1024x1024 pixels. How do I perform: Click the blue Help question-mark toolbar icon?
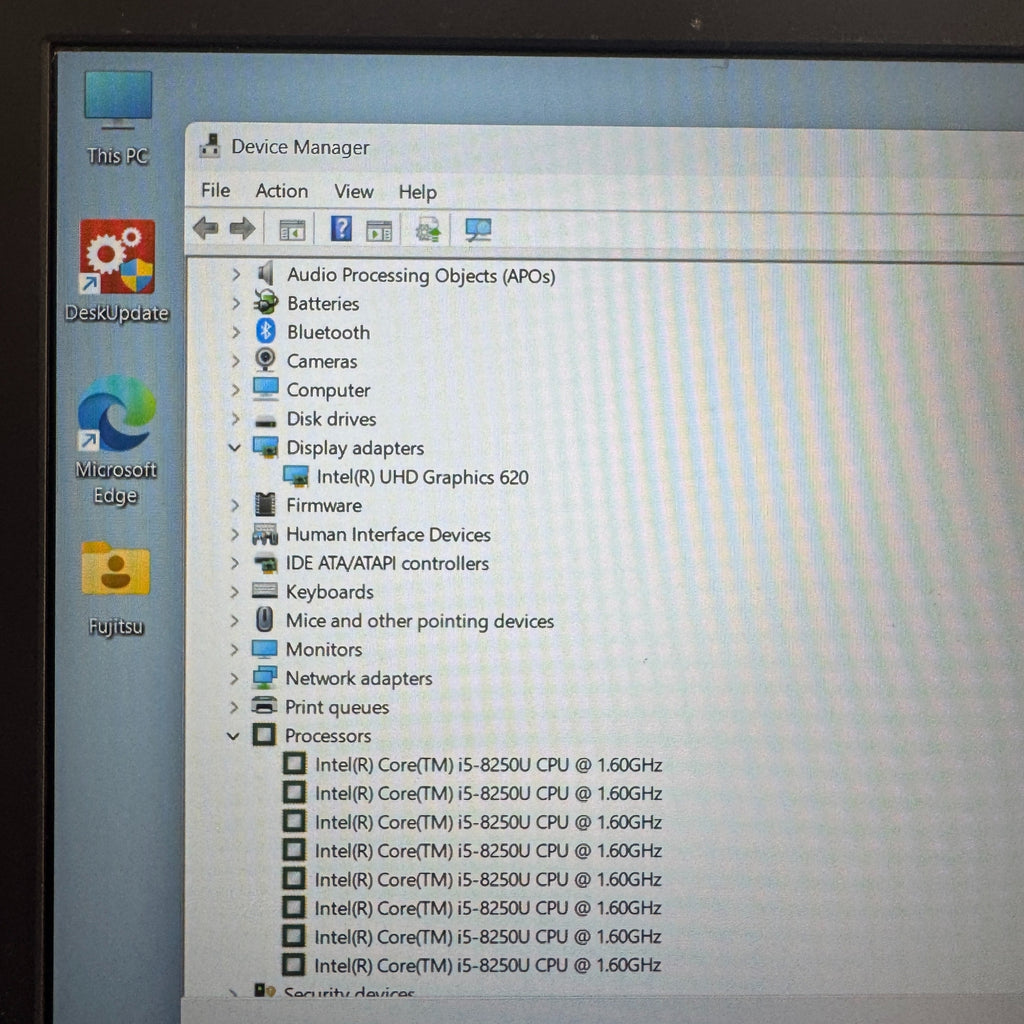[x=341, y=229]
